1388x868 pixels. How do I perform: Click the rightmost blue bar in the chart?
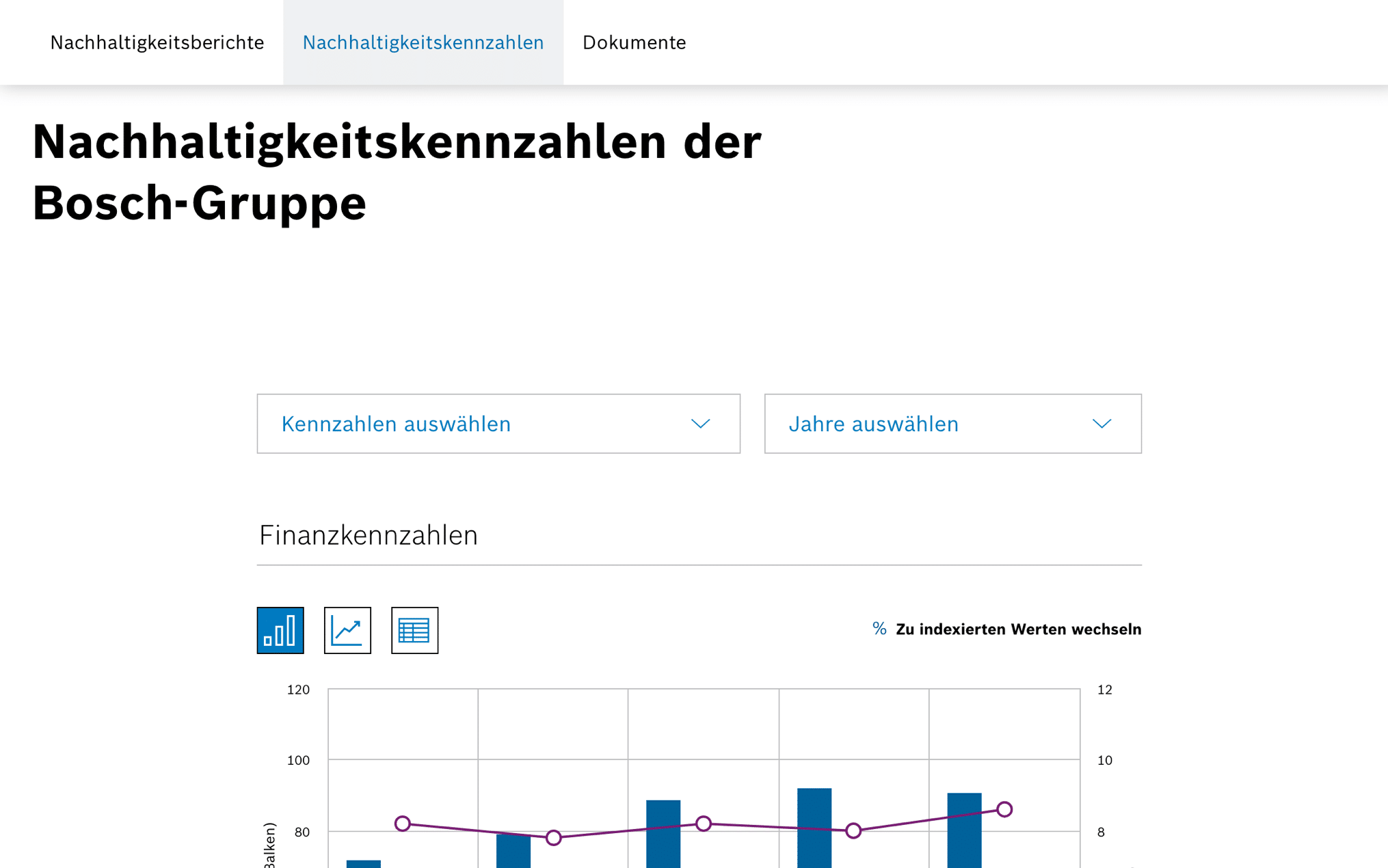pos(964,830)
